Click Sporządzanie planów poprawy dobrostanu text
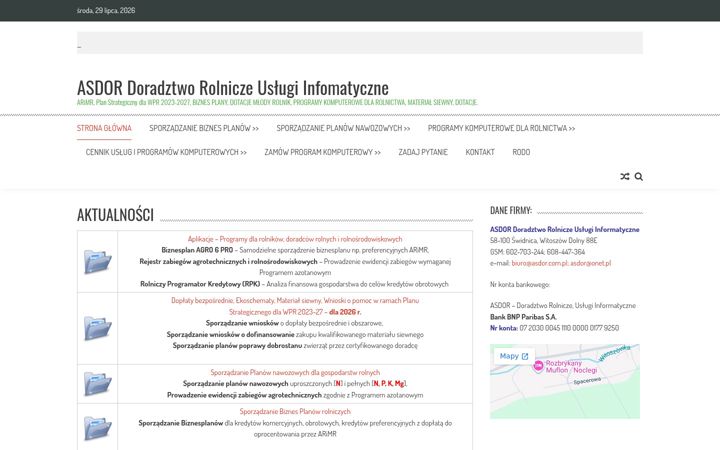The width and height of the screenshot is (720, 450). pos(237,346)
